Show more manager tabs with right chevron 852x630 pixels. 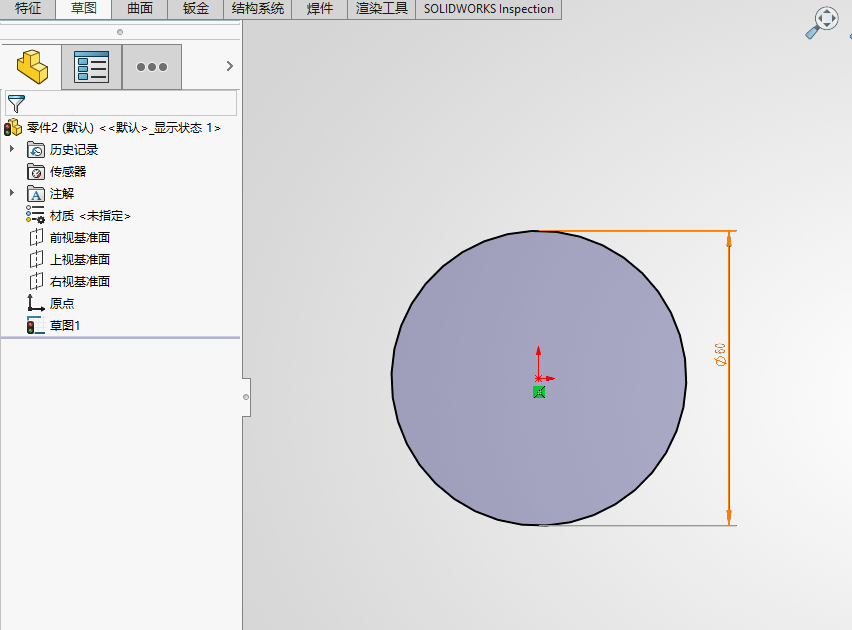tap(229, 66)
